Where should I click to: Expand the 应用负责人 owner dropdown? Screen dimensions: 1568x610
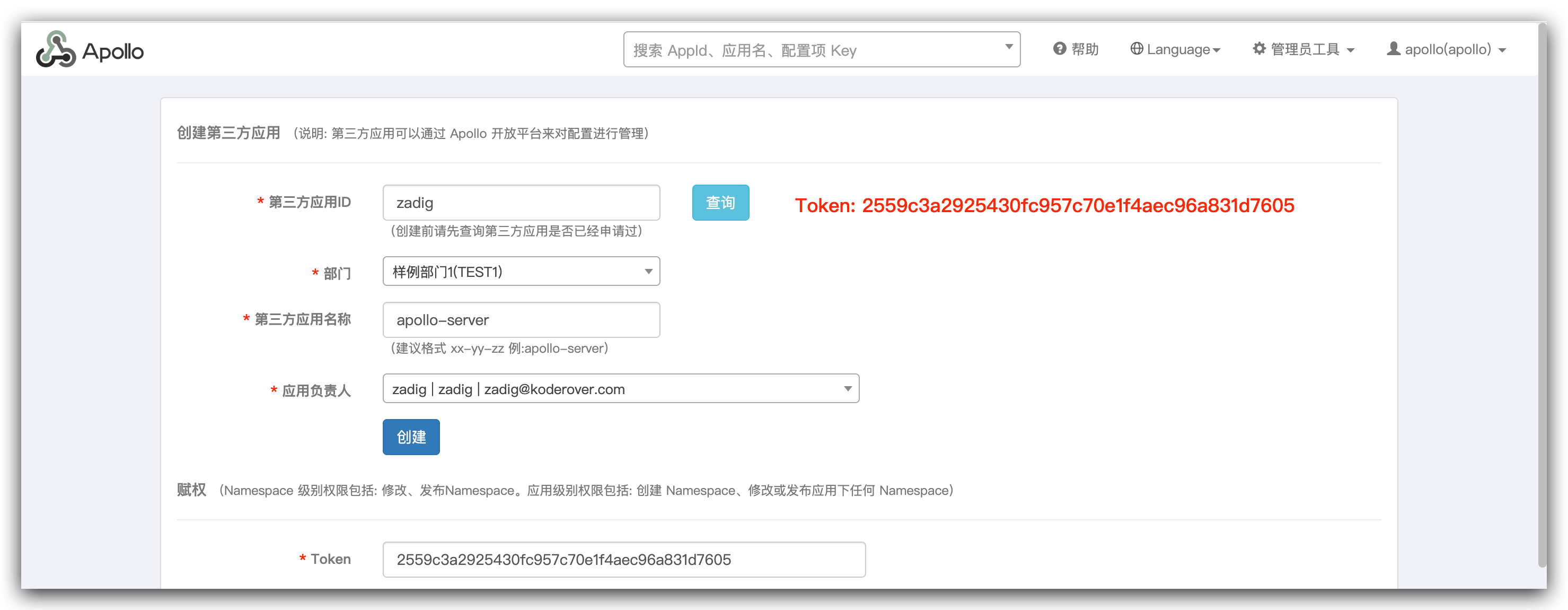pyautogui.click(x=620, y=389)
